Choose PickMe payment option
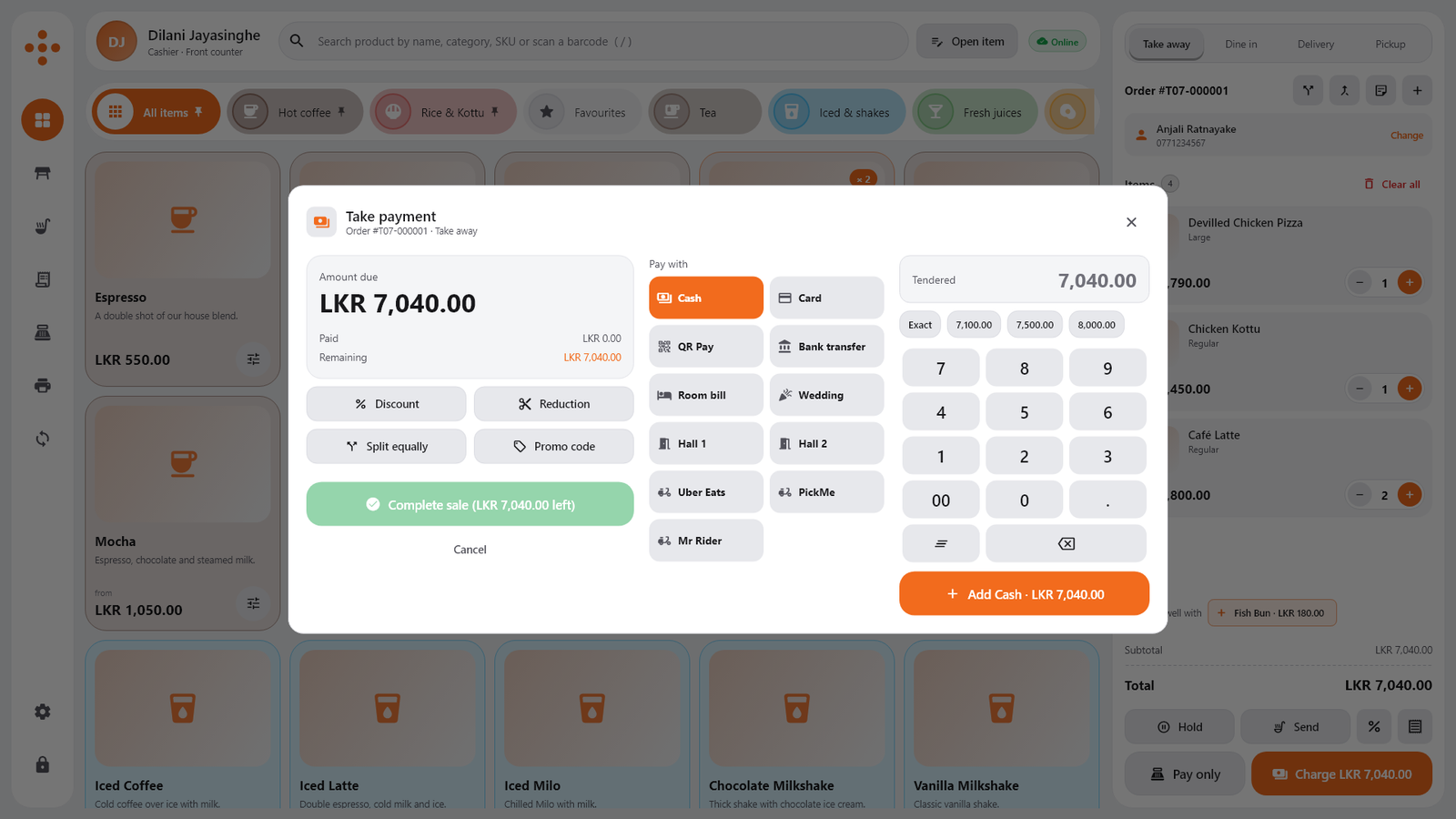 (826, 492)
